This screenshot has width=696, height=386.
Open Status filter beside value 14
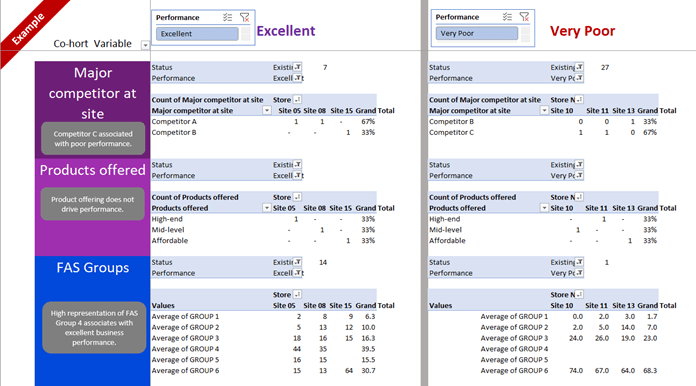(298, 262)
